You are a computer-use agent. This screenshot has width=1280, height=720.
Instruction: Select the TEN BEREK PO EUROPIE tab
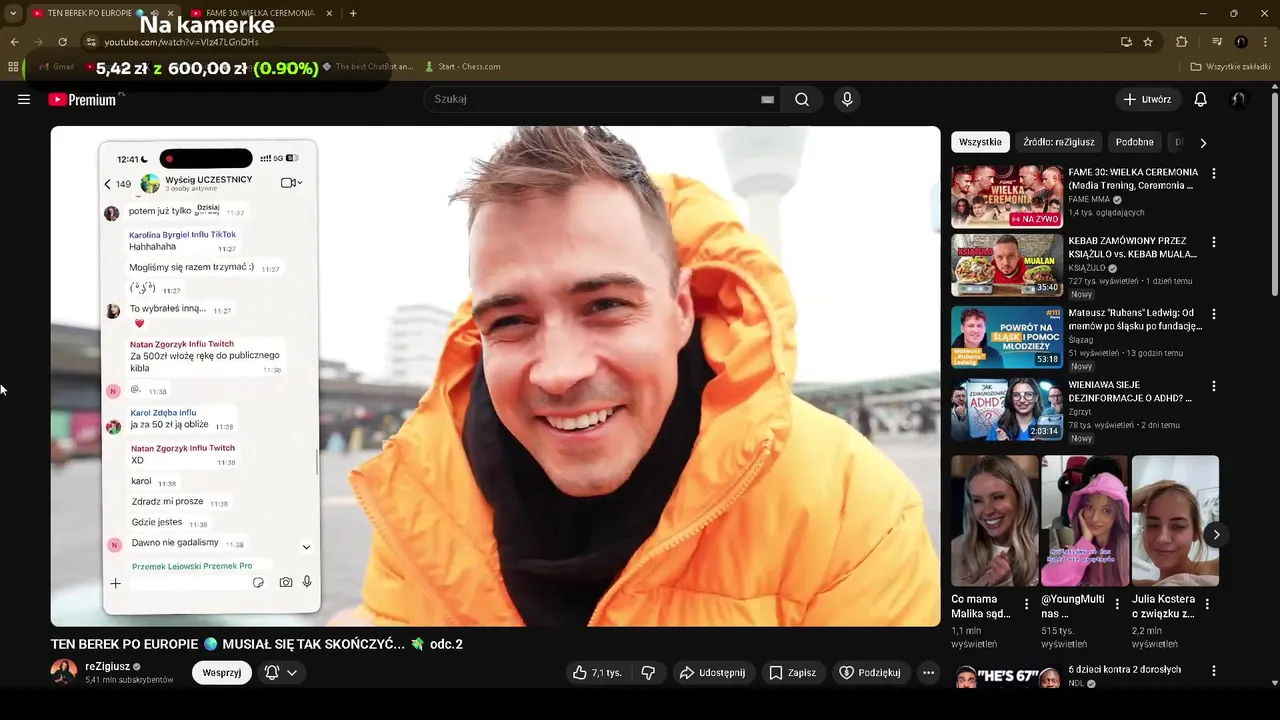90,13
